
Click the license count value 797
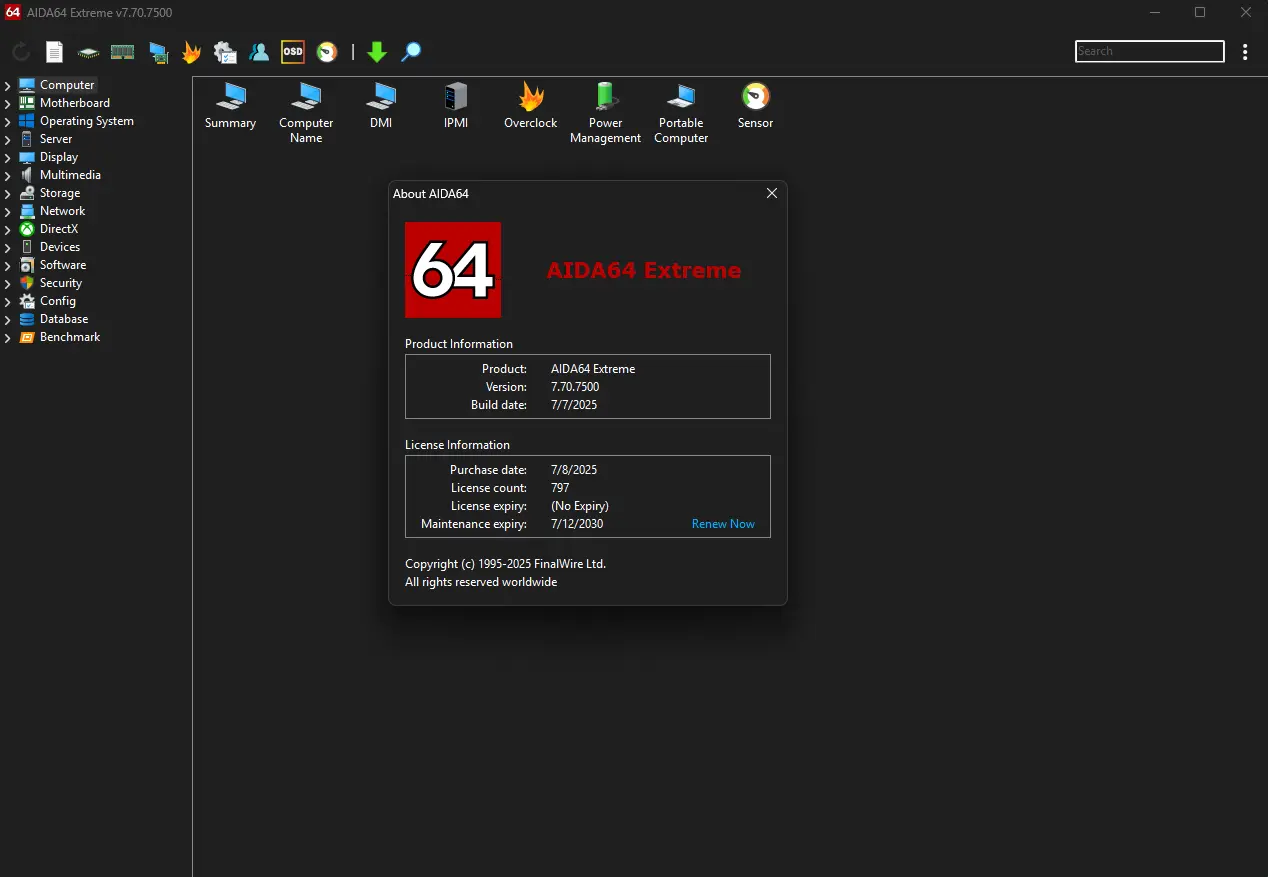pyautogui.click(x=560, y=488)
